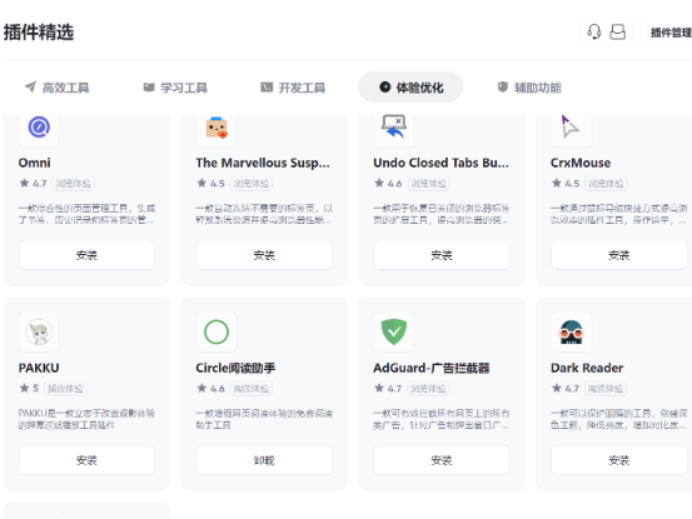Open the Omni plugin title
Viewport: 692px width, 519px height.
pyautogui.click(x=34, y=163)
